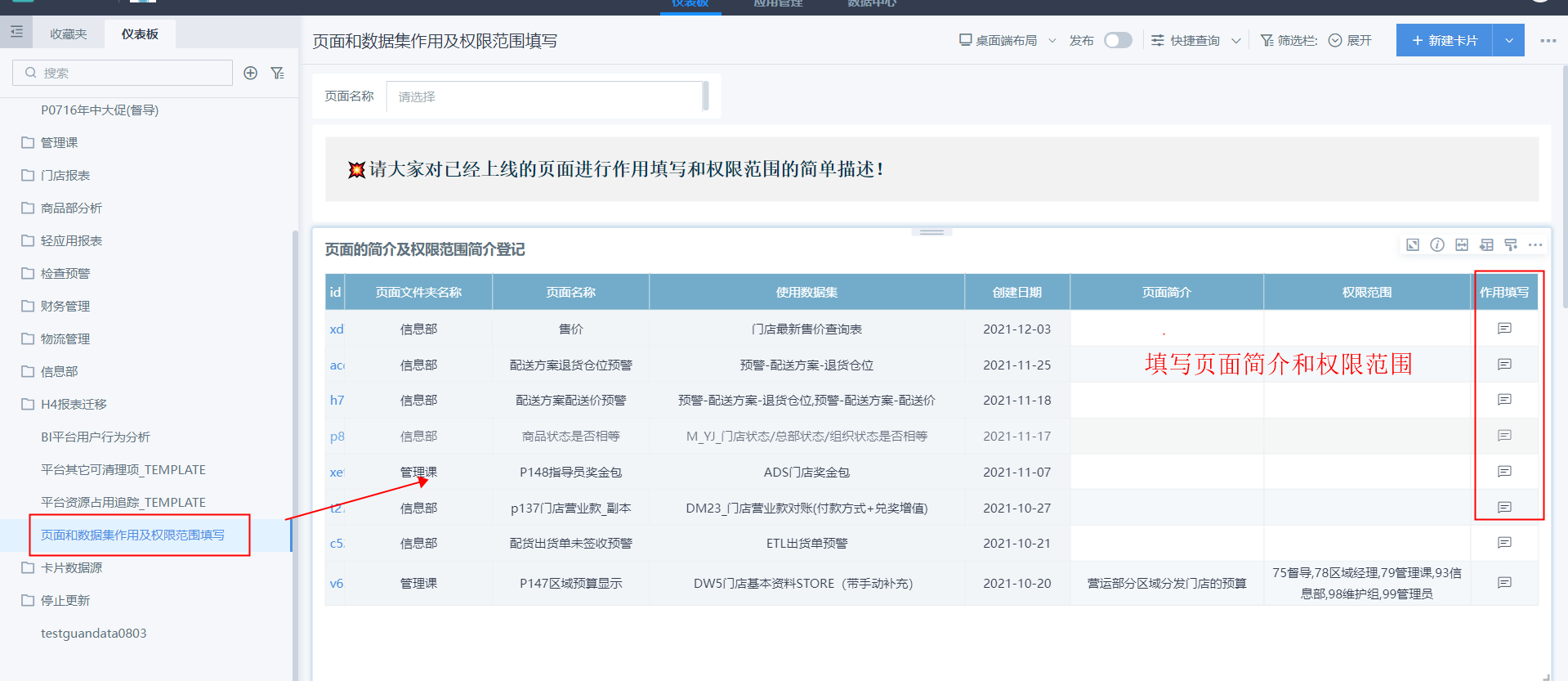
Task: Open the 物流管理 folder
Action: click(x=65, y=338)
